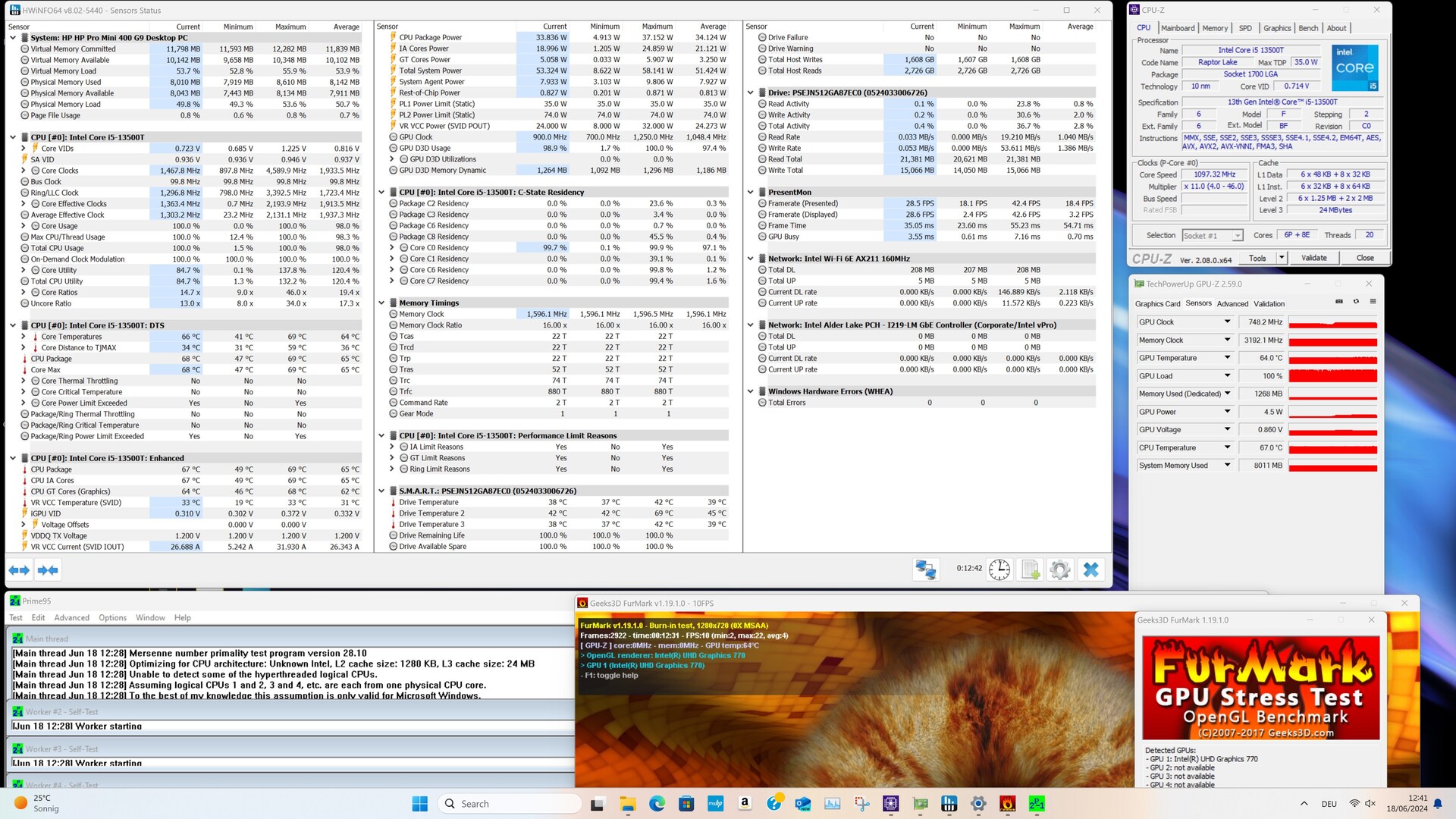The image size is (1456, 819).
Task: Expand the Core Temperatures tree row
Action: coord(24,337)
